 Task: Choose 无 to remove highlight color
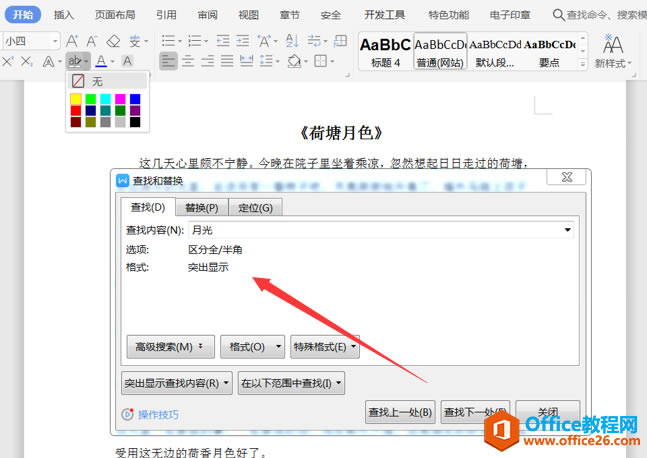[x=96, y=81]
